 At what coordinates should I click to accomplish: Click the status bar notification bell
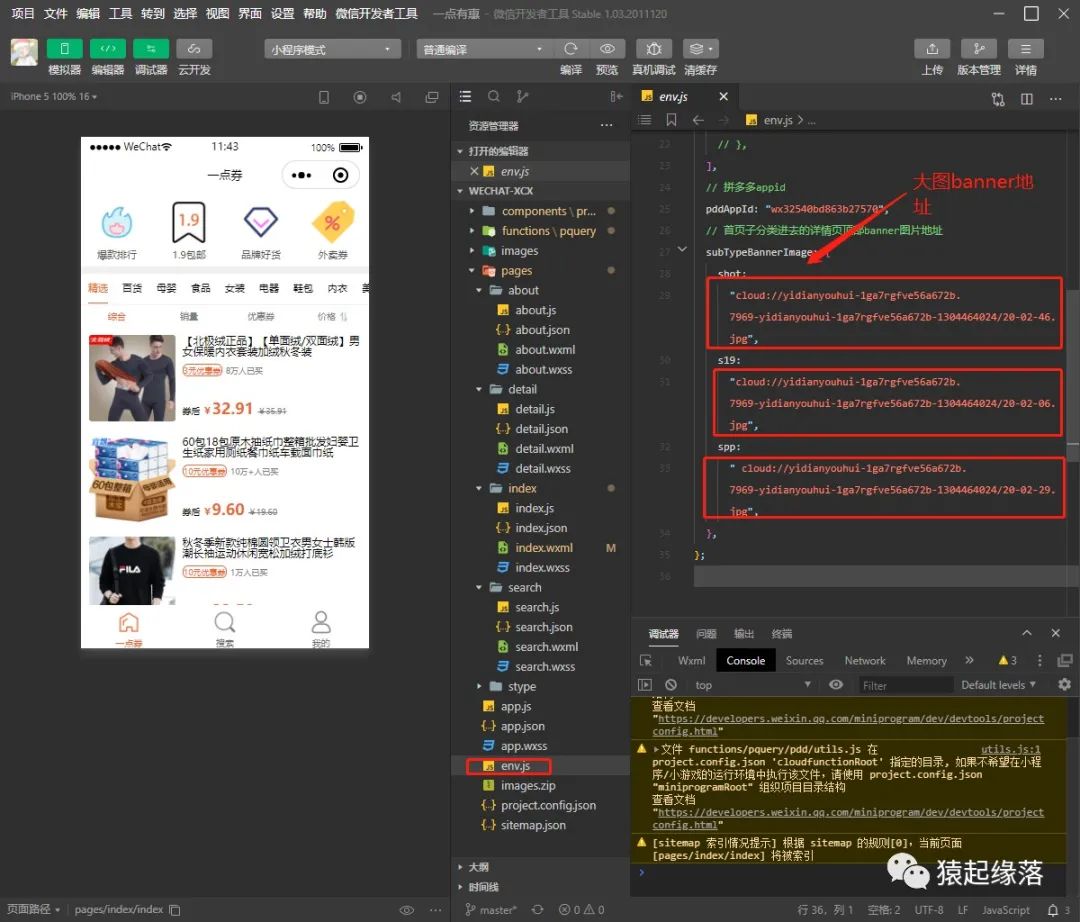1053,910
